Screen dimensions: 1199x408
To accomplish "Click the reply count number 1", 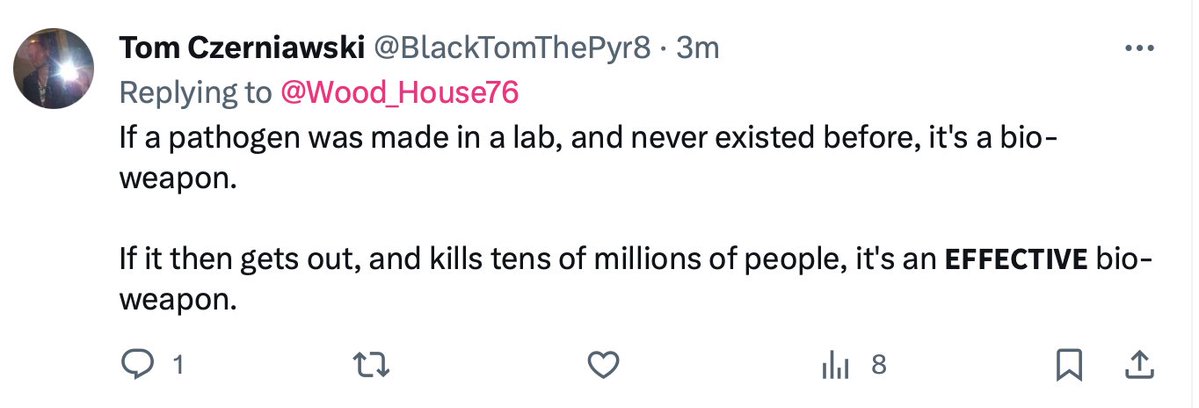I will tap(177, 367).
